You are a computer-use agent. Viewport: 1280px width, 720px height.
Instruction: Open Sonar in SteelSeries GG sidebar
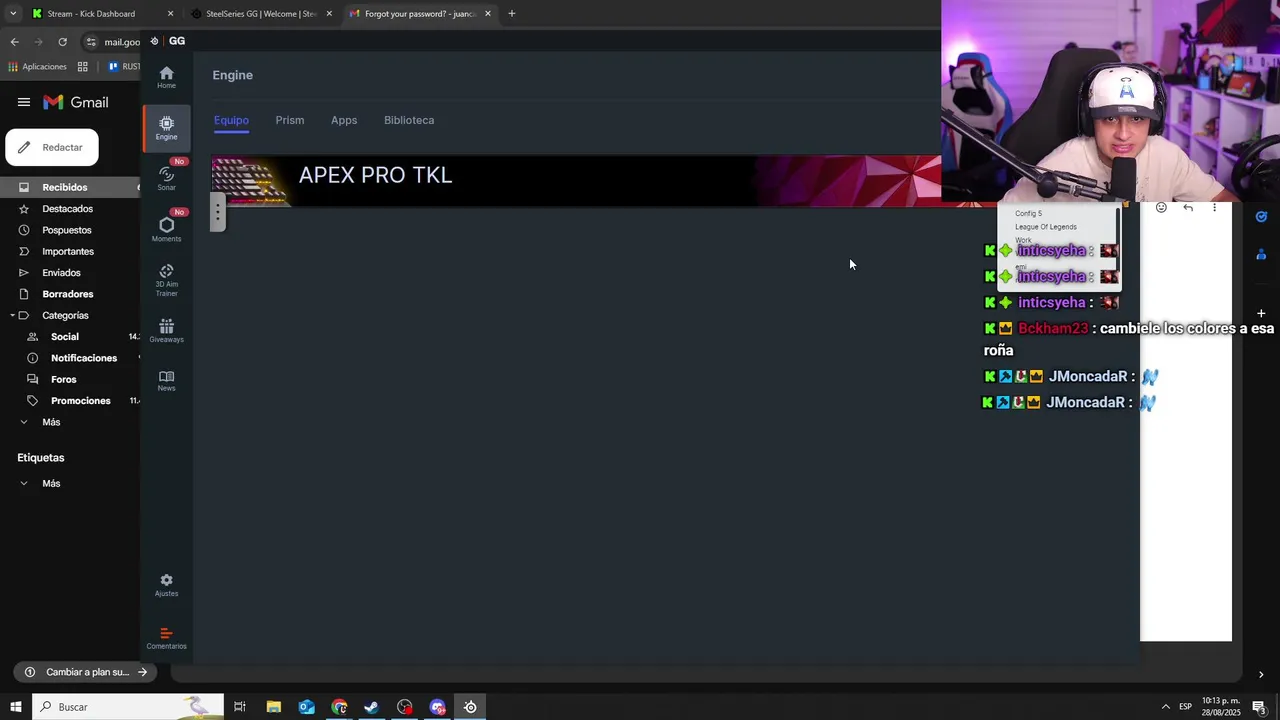166,178
